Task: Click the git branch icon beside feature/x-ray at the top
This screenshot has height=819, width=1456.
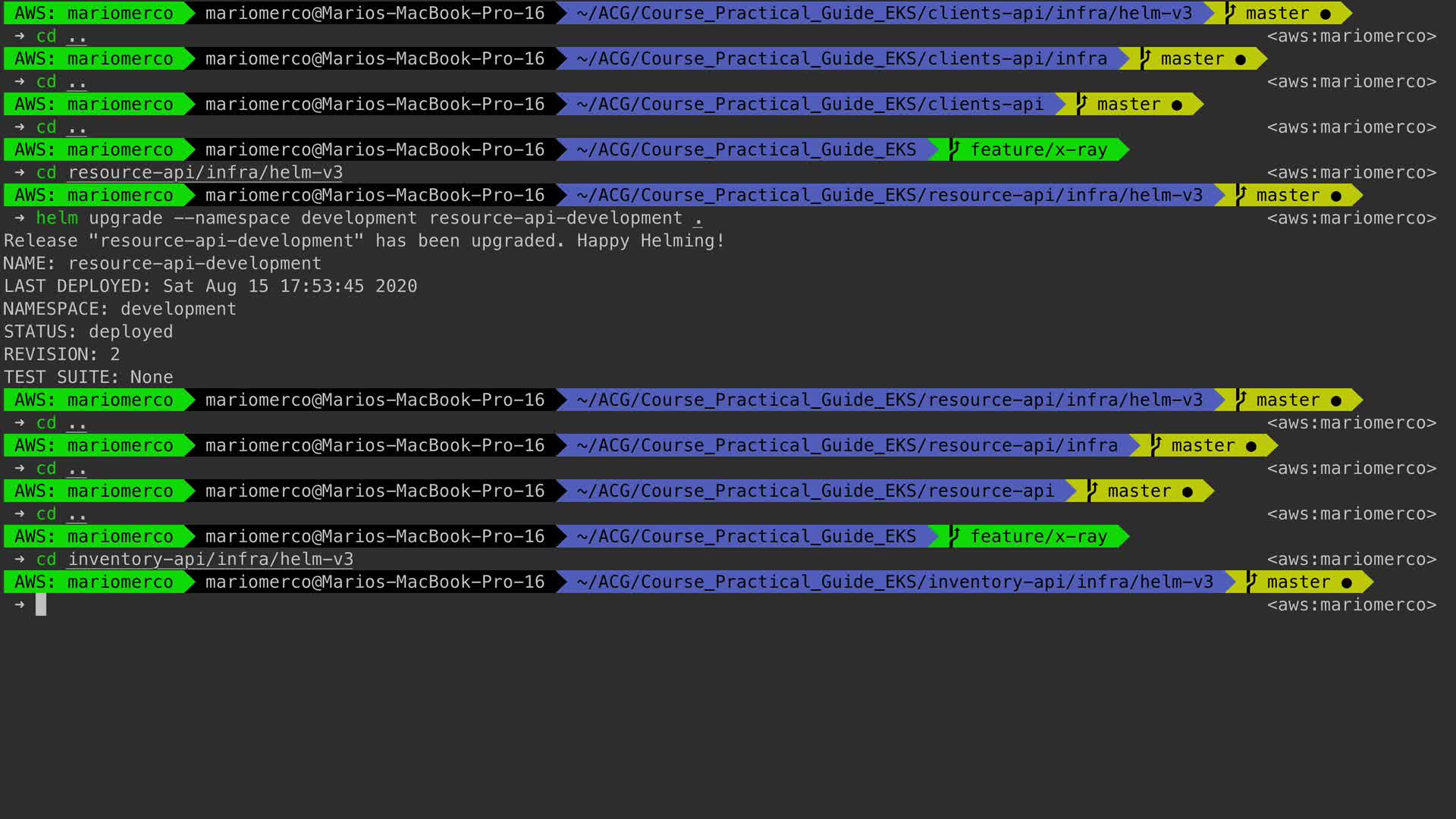Action: 955,149
